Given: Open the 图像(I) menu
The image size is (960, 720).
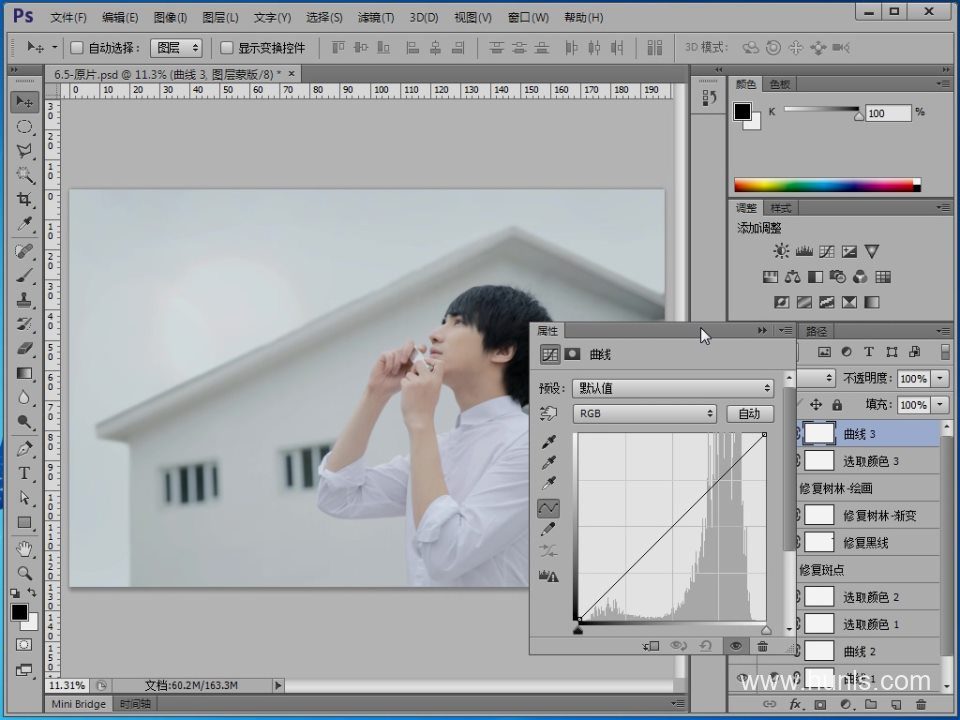Looking at the screenshot, I should click(170, 18).
